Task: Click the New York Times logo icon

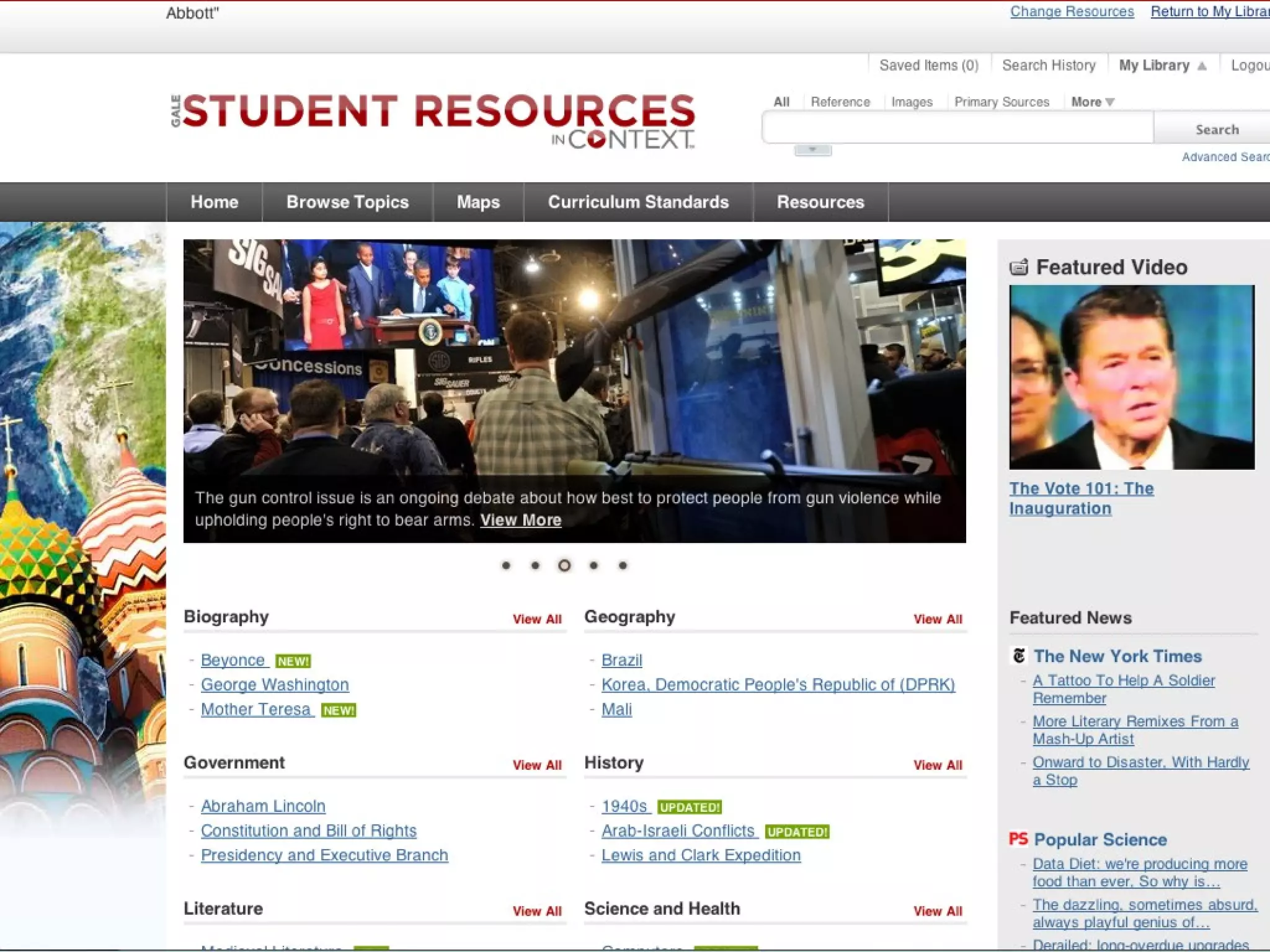Action: click(x=1019, y=656)
